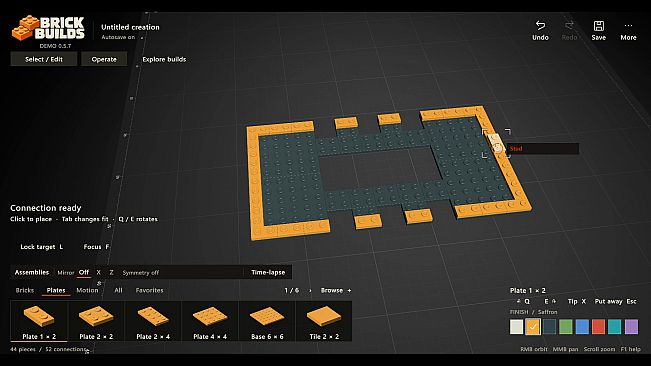Pick the red finish swatch
This screenshot has height=366, width=651.
click(x=598, y=327)
